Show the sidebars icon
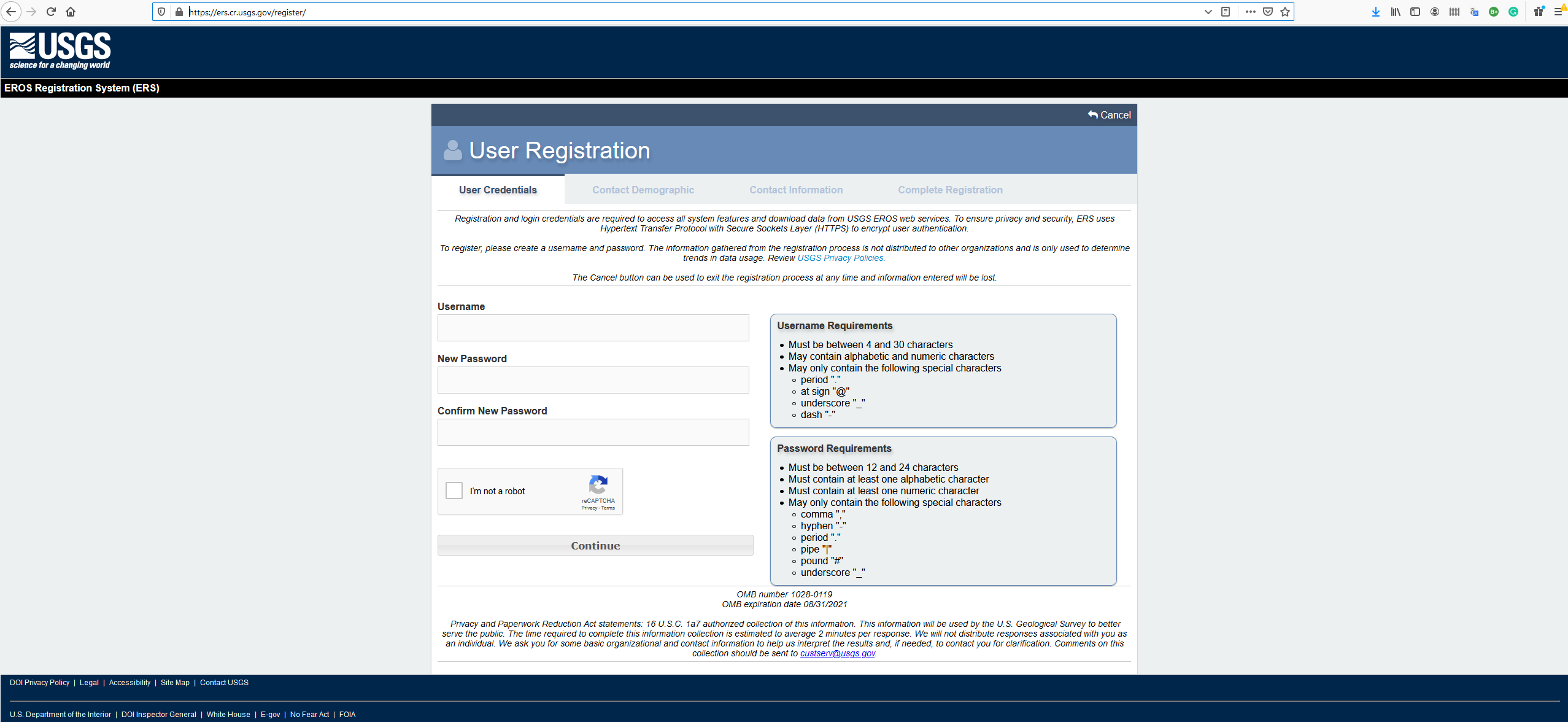 pyautogui.click(x=1415, y=12)
